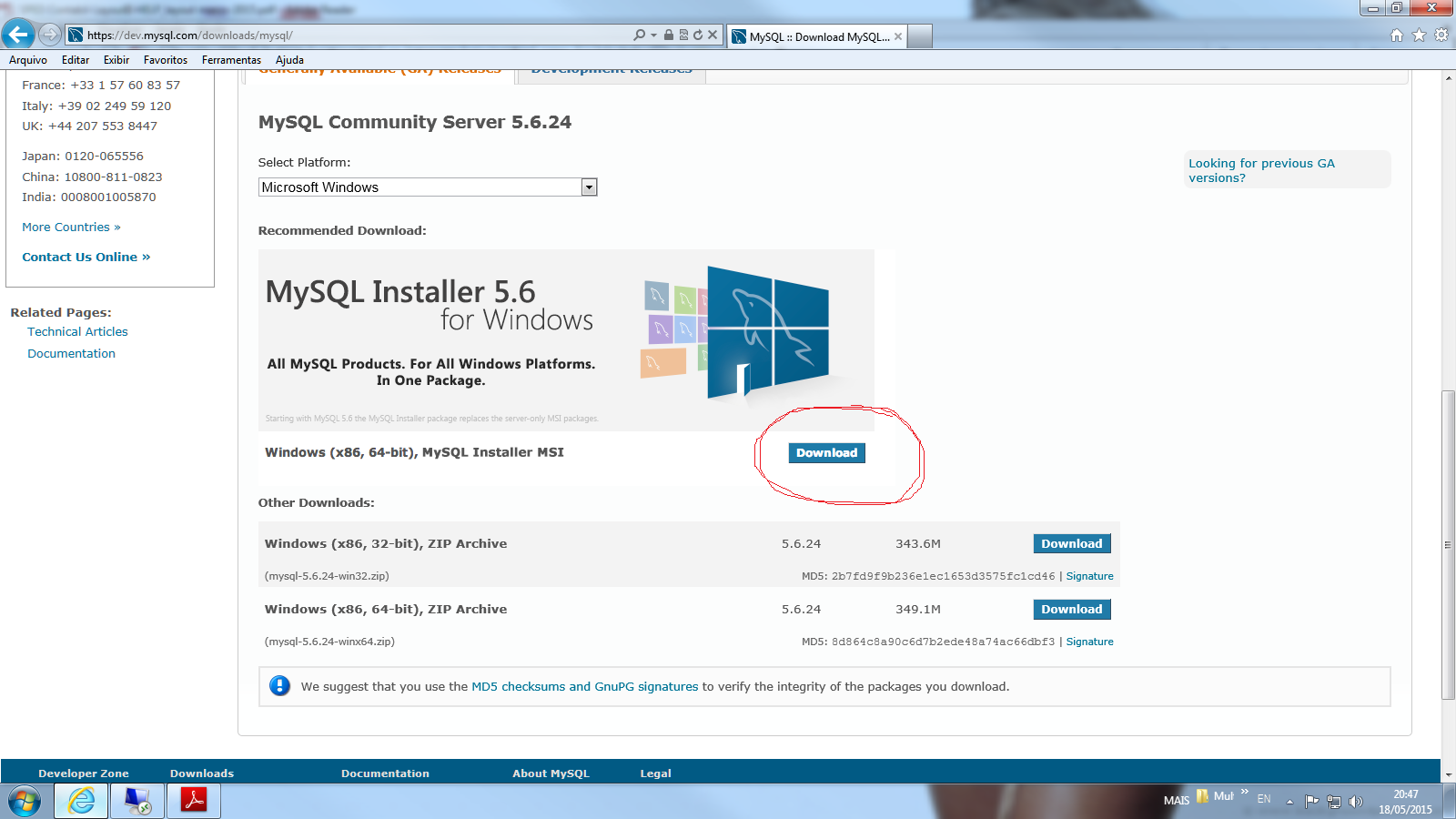Image resolution: width=1456 pixels, height=819 pixels.
Task: Download the 64-bit ZIP Archive
Action: coord(1072,610)
